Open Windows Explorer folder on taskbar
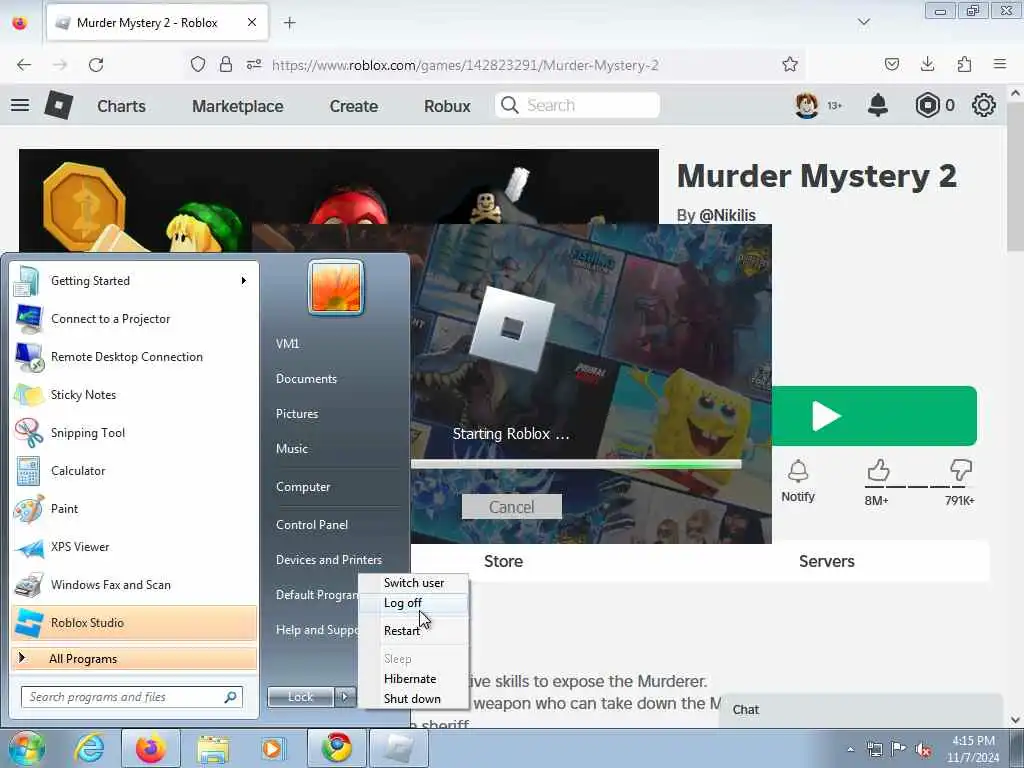Screen dimensions: 1024x768 (x=213, y=748)
